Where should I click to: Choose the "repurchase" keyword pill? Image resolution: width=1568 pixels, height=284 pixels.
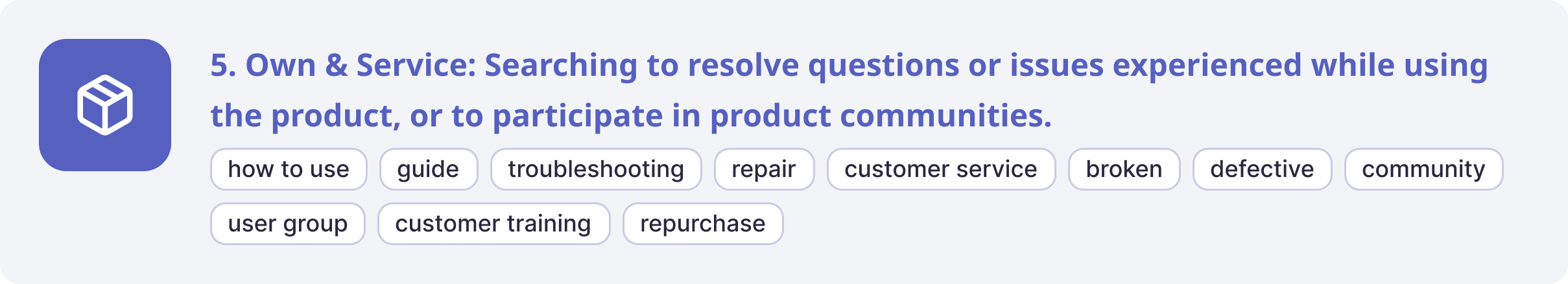tap(703, 224)
